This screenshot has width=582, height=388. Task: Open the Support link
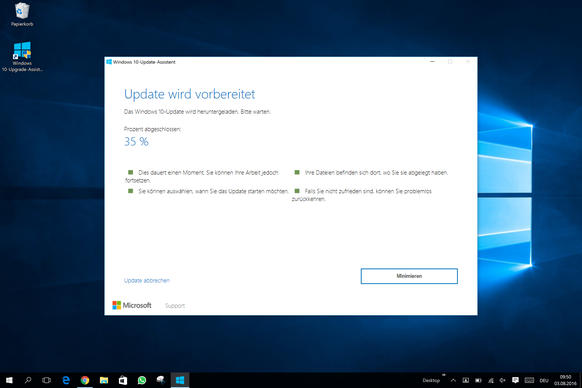[x=175, y=306]
